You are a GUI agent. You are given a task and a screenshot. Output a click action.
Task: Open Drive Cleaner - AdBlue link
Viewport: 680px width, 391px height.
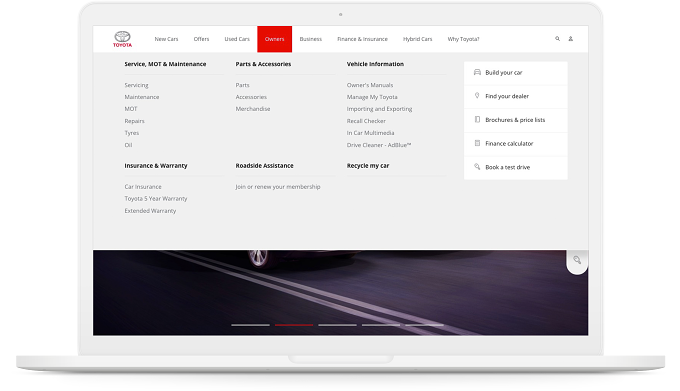pyautogui.click(x=379, y=145)
